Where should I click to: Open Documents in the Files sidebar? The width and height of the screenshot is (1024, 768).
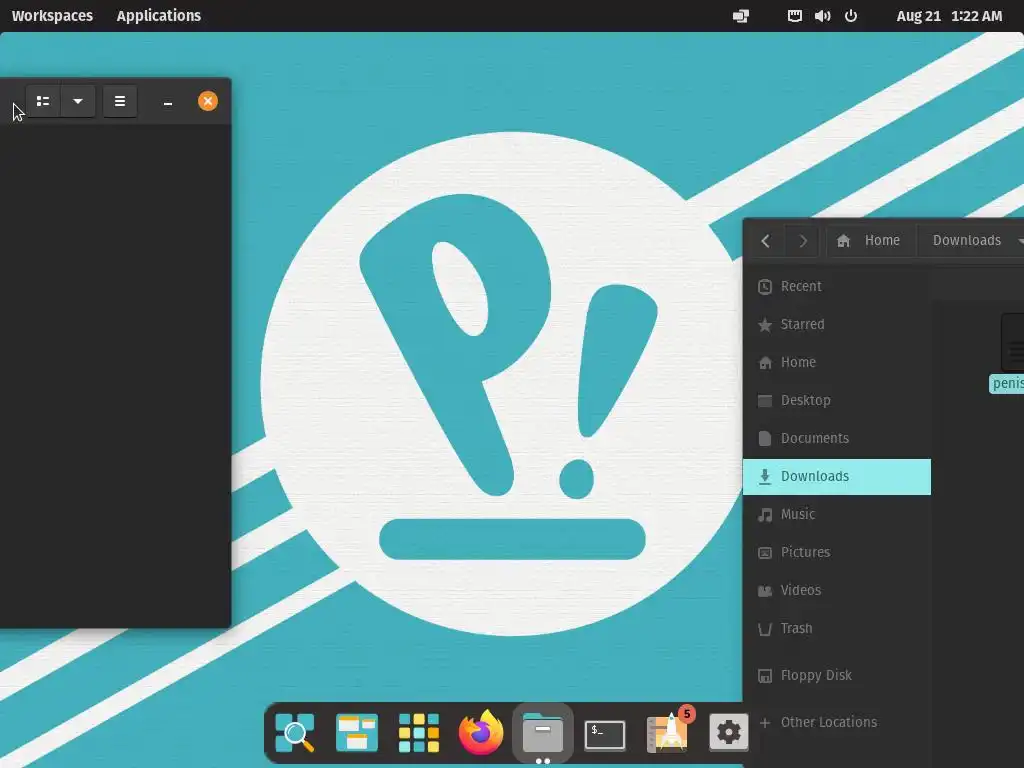(x=837, y=438)
